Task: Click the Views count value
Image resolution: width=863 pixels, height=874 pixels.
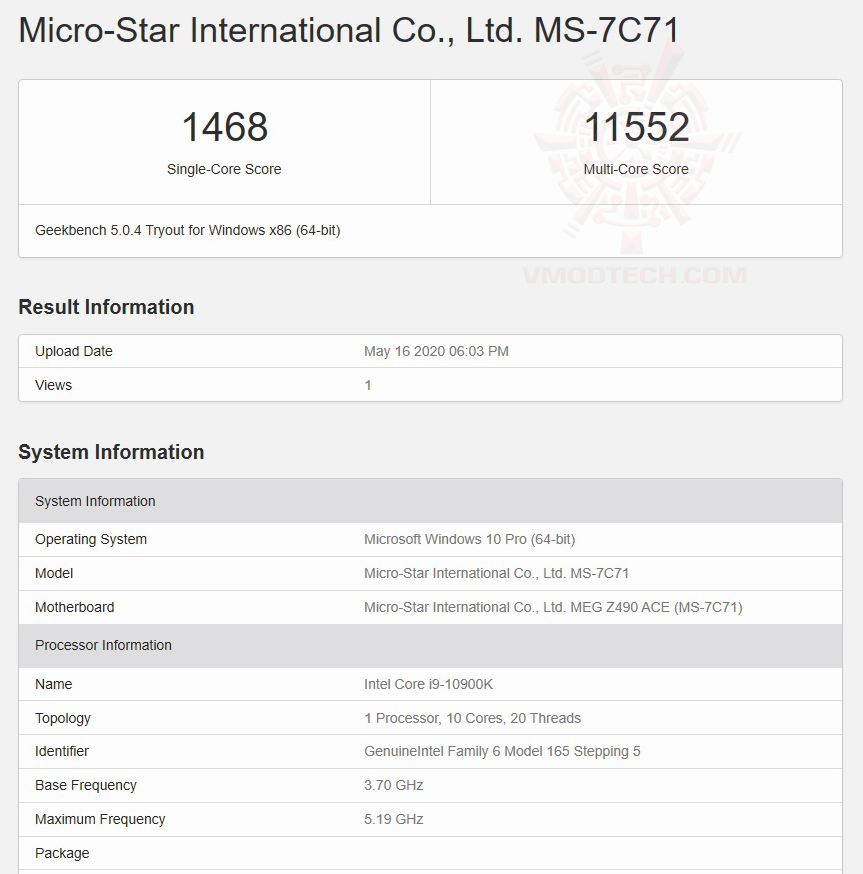Action: pyautogui.click(x=368, y=385)
